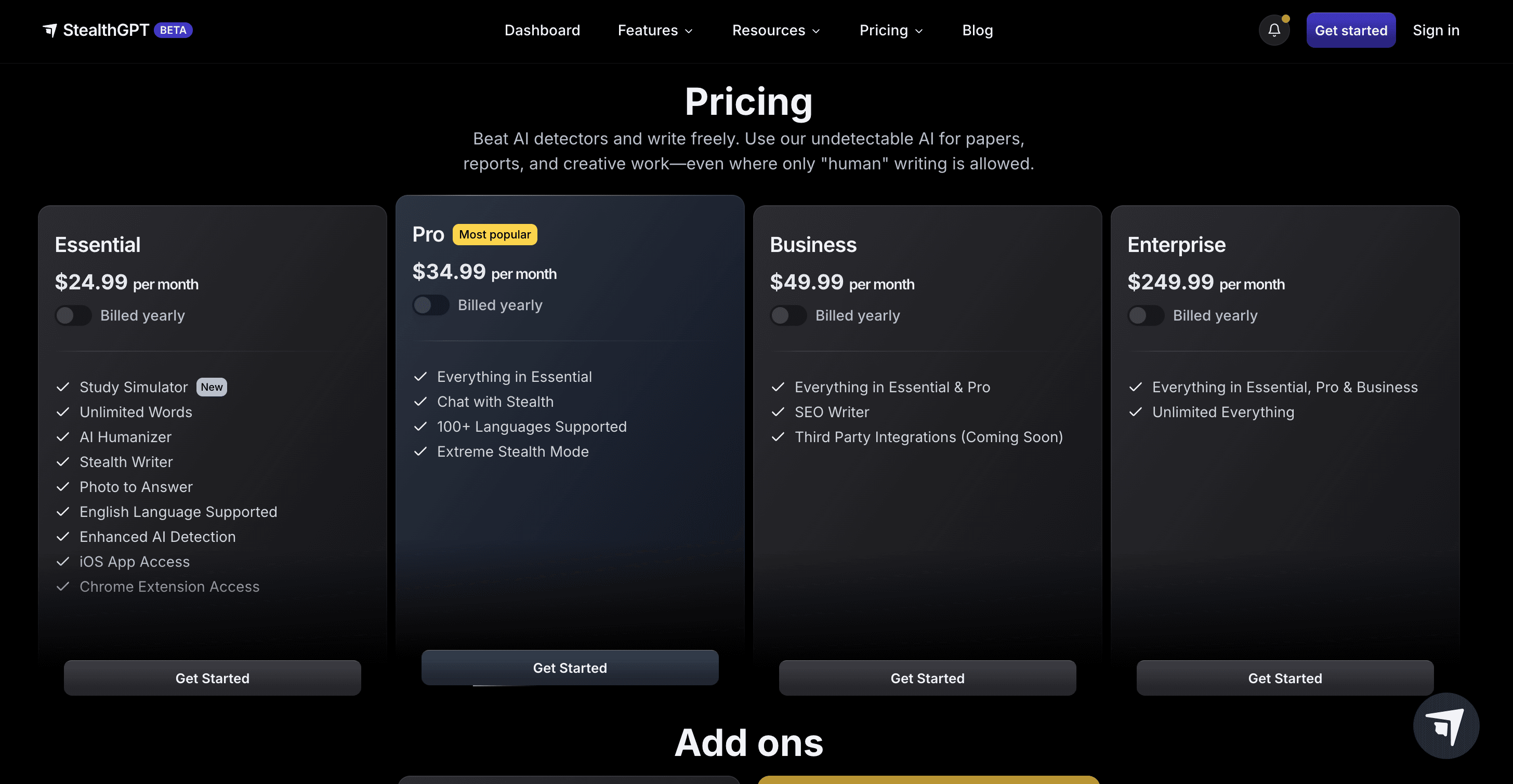This screenshot has width=1513, height=784.
Task: Click the Most popular badge on Pro
Action: point(494,234)
